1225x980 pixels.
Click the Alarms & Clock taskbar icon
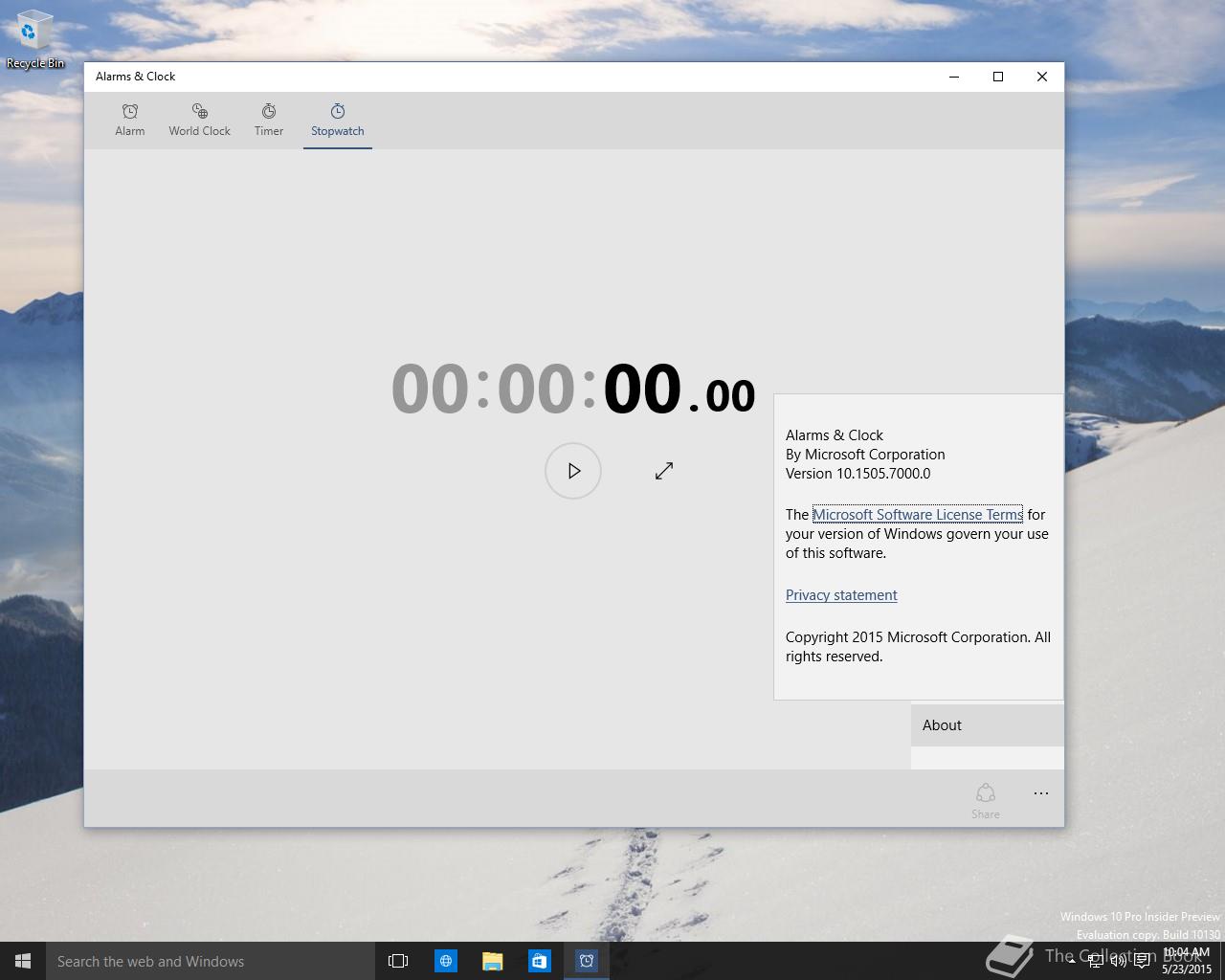tap(587, 961)
